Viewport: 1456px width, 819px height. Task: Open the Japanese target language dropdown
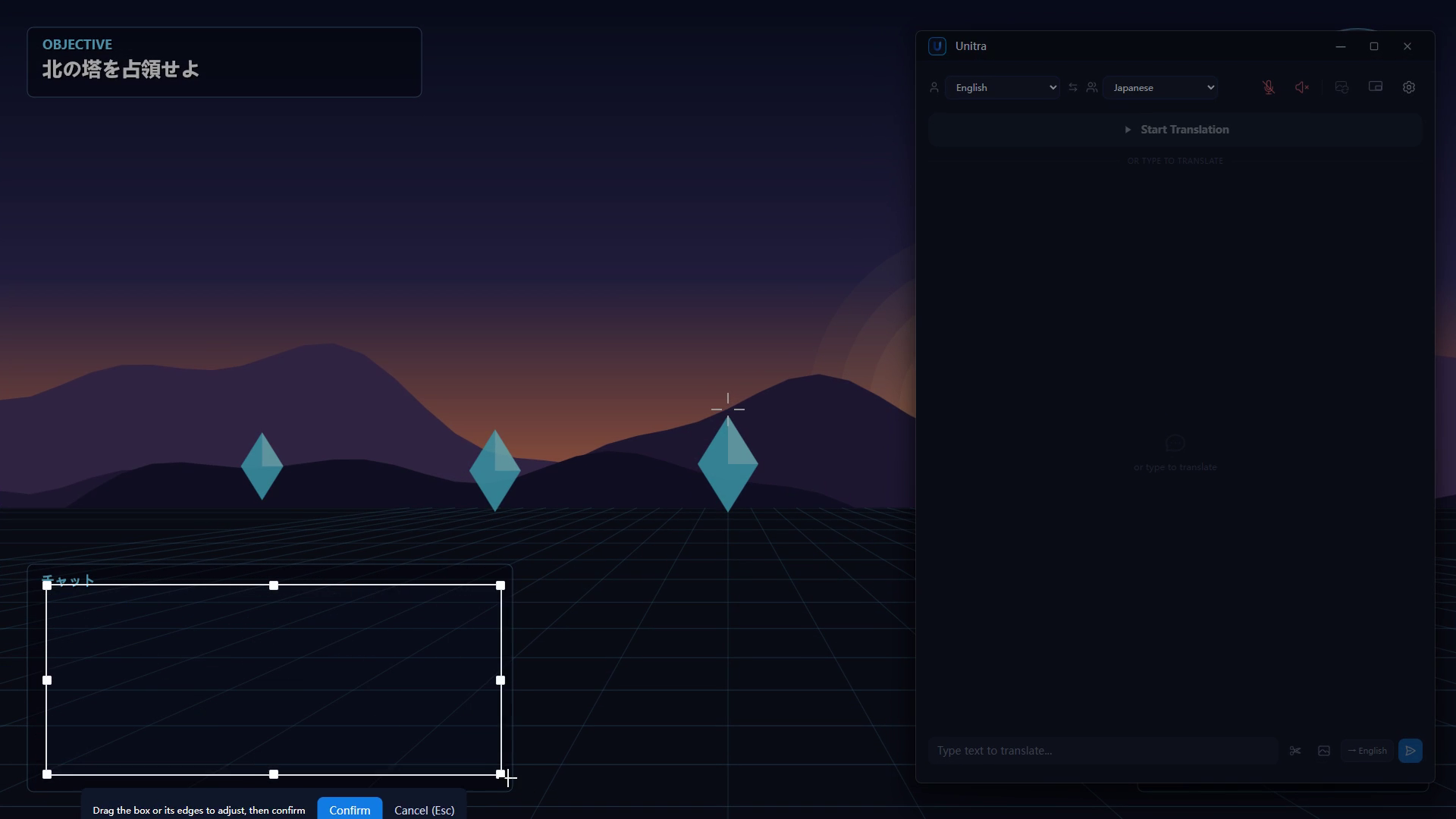point(1160,87)
